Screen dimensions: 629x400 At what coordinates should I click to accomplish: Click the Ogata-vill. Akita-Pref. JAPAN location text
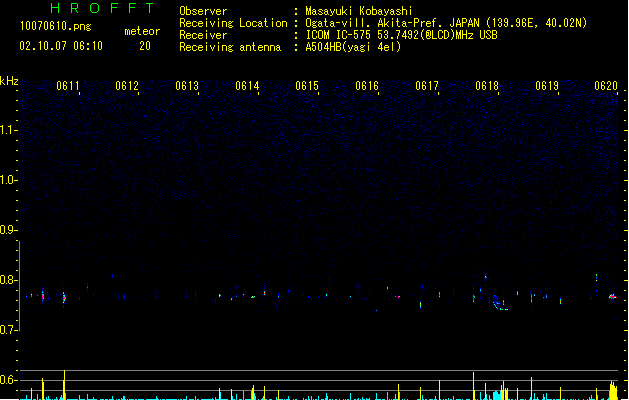[446, 23]
